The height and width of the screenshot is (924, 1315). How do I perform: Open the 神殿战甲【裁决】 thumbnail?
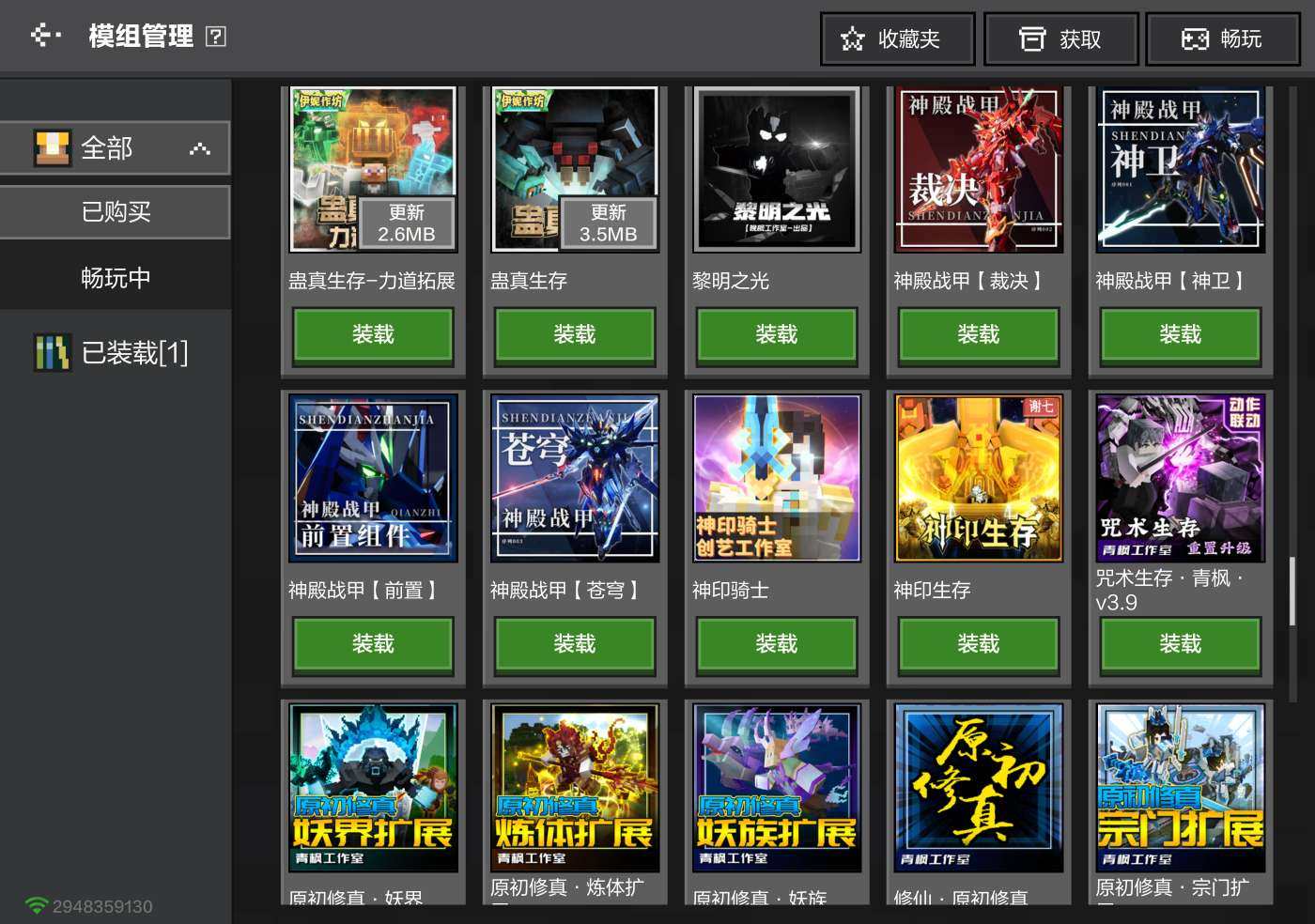coord(978,169)
